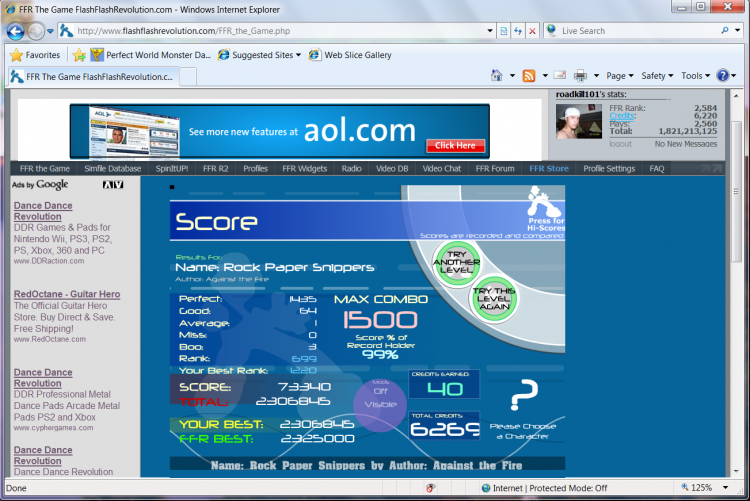The width and height of the screenshot is (750, 501).
Task: Open the Simfile Database nav tab
Action: point(112,169)
